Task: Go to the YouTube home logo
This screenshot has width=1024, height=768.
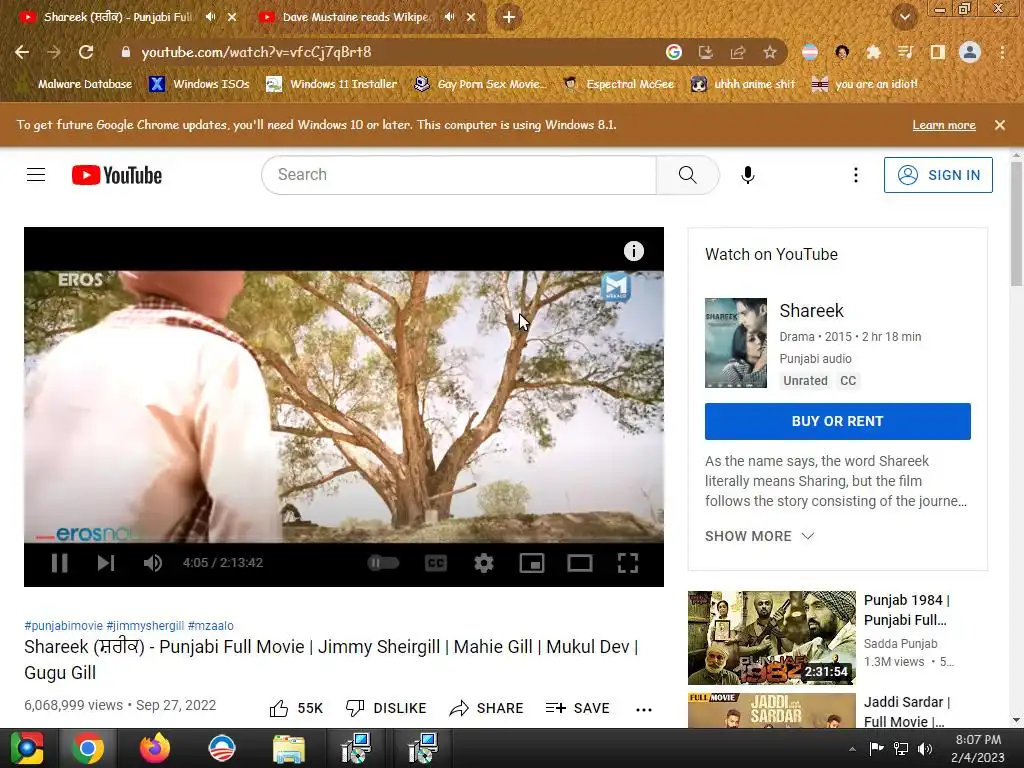Action: (117, 175)
